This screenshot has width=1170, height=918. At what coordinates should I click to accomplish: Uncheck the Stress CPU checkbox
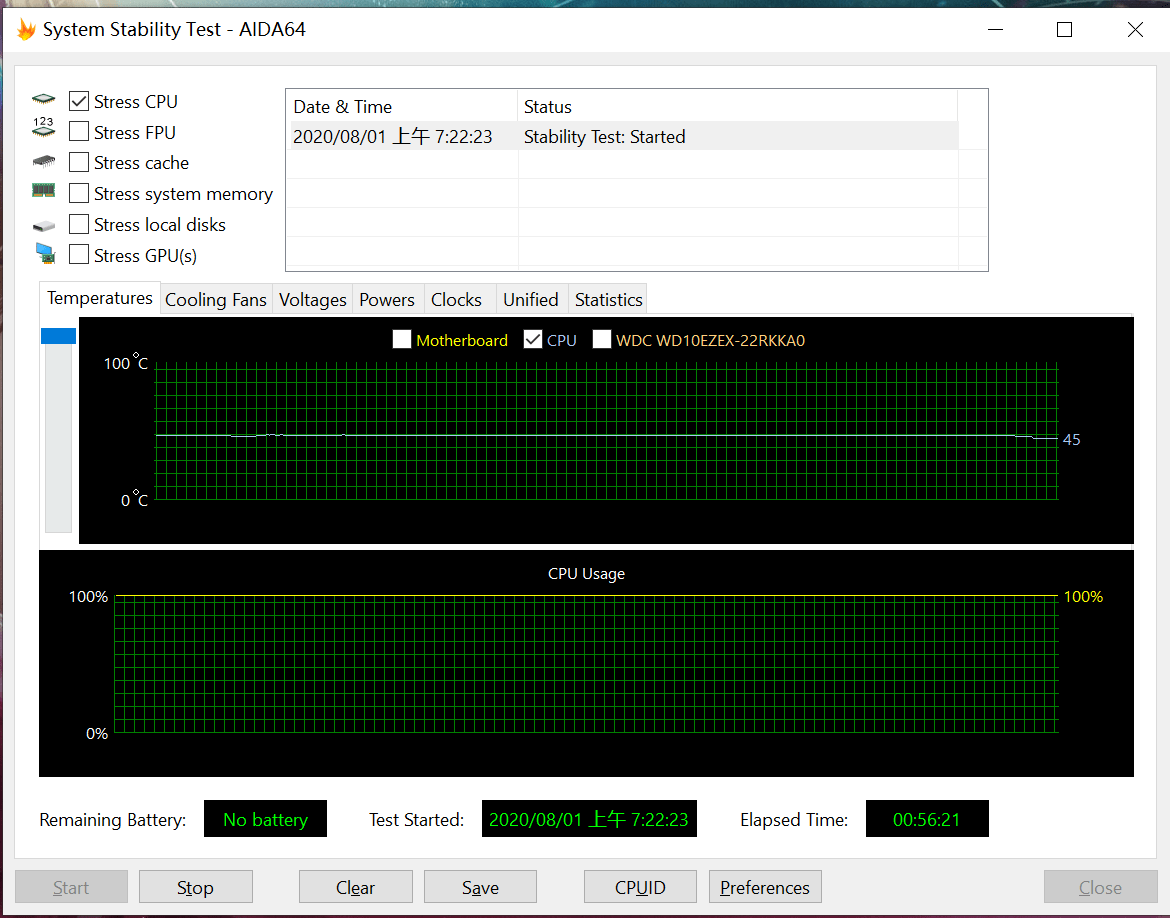pos(78,101)
